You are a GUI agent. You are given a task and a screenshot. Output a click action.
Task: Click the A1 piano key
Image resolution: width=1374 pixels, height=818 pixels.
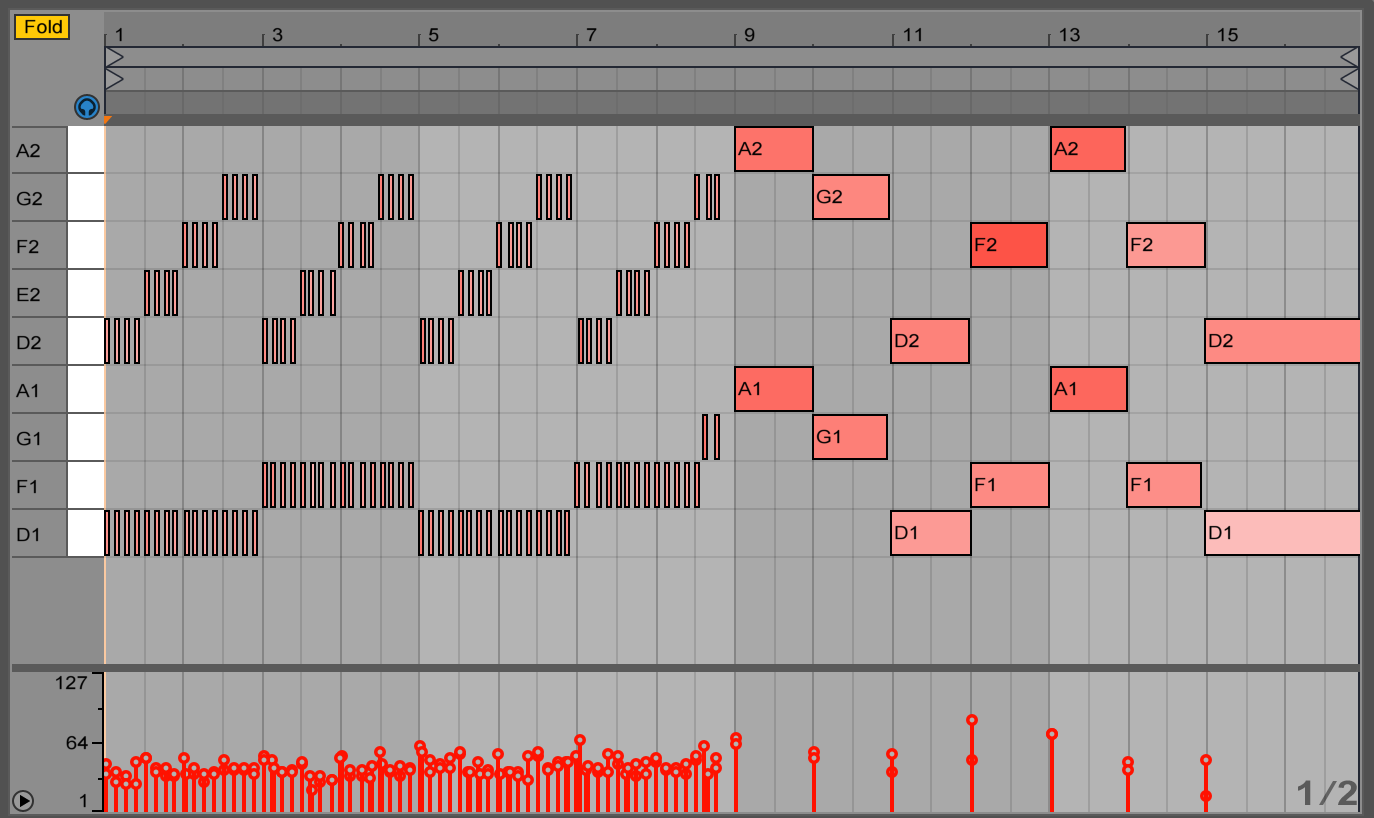pos(86,389)
